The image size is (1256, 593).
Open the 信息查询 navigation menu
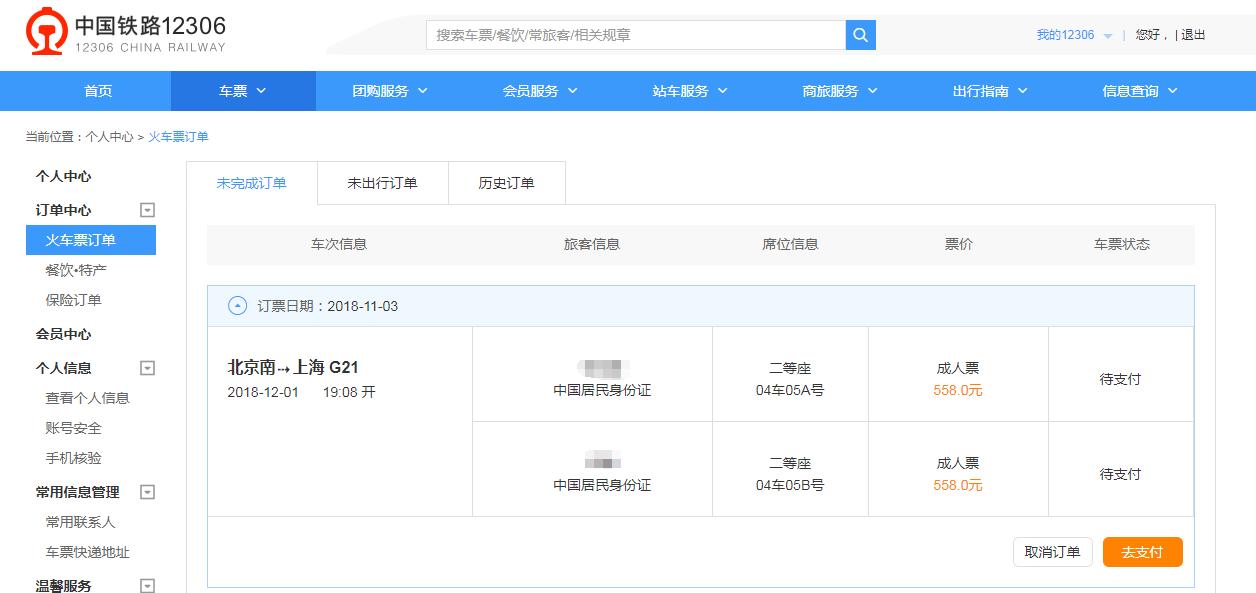point(1133,90)
